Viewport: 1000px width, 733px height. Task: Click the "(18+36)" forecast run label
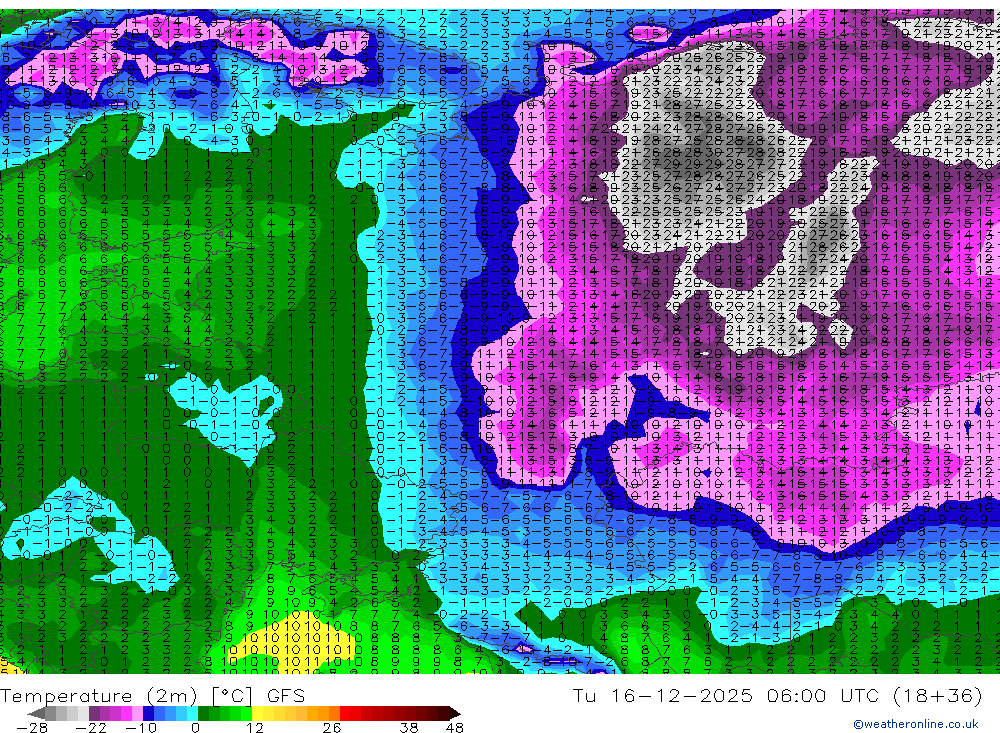(938, 695)
